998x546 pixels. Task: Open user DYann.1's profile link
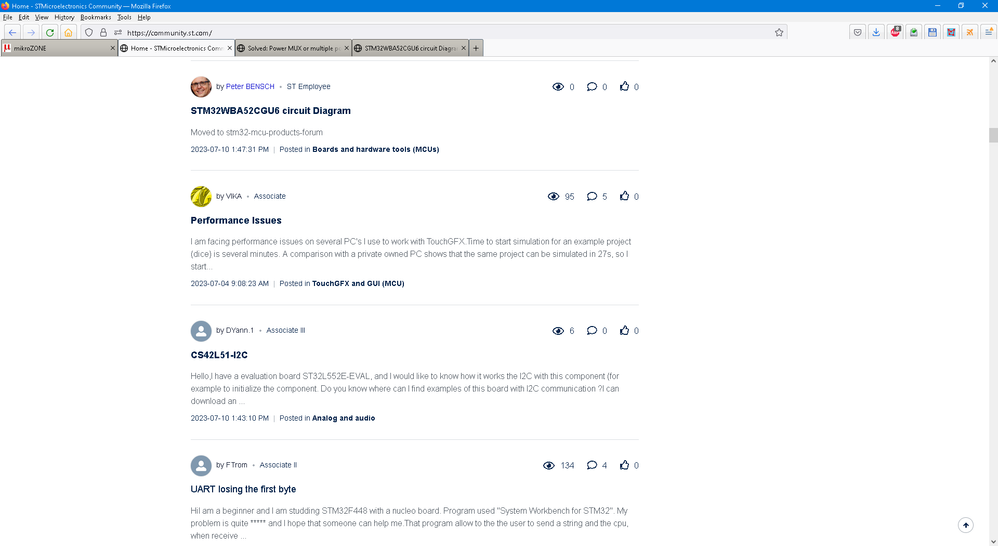coord(239,330)
